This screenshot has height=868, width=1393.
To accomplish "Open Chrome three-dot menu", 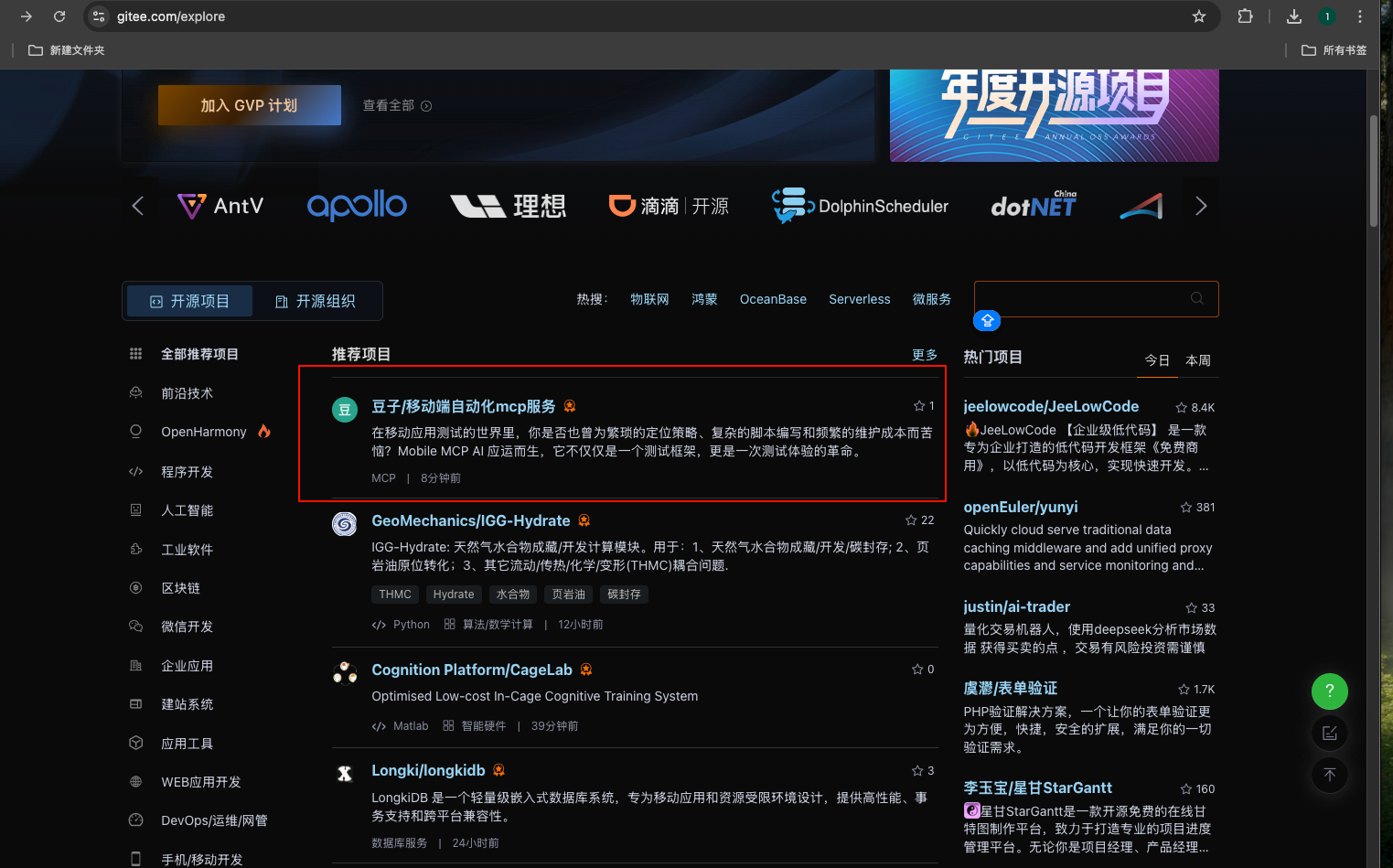I will tap(1360, 16).
